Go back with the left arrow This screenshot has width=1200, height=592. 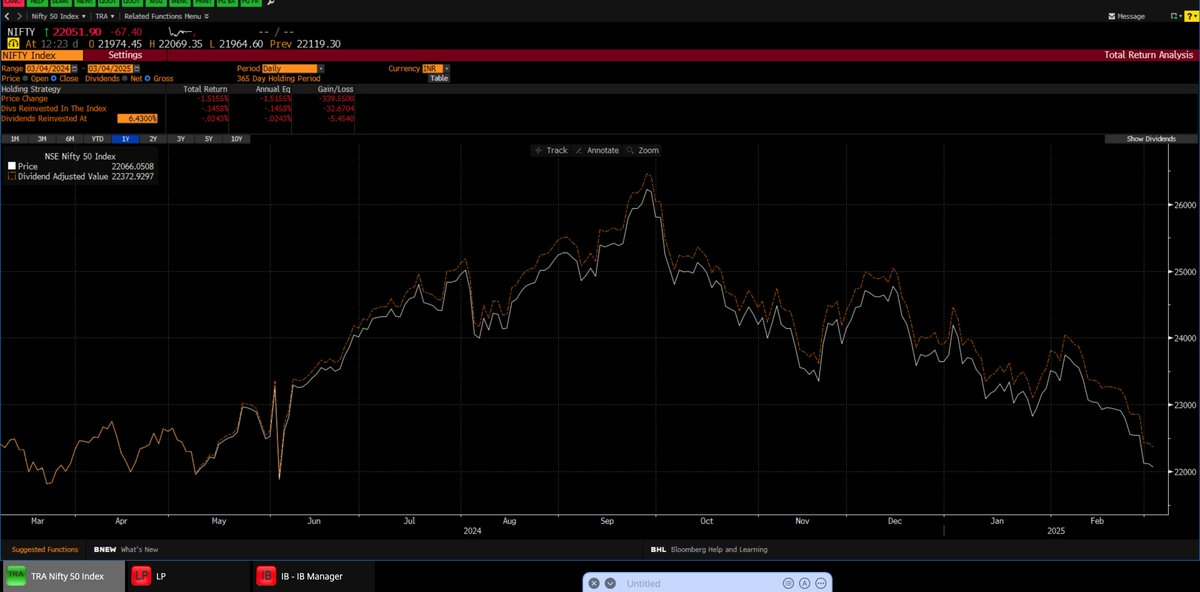click(7, 17)
